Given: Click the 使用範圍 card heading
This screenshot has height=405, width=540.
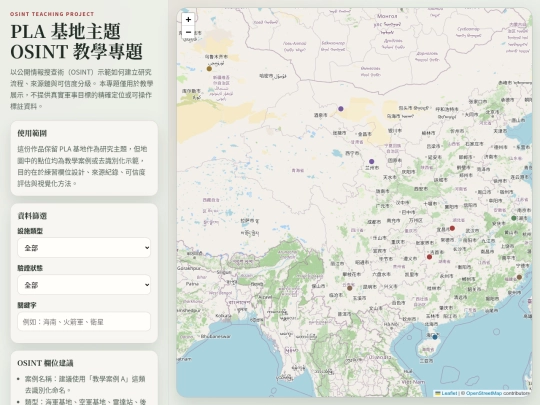Looking at the screenshot, I should coord(32,133).
